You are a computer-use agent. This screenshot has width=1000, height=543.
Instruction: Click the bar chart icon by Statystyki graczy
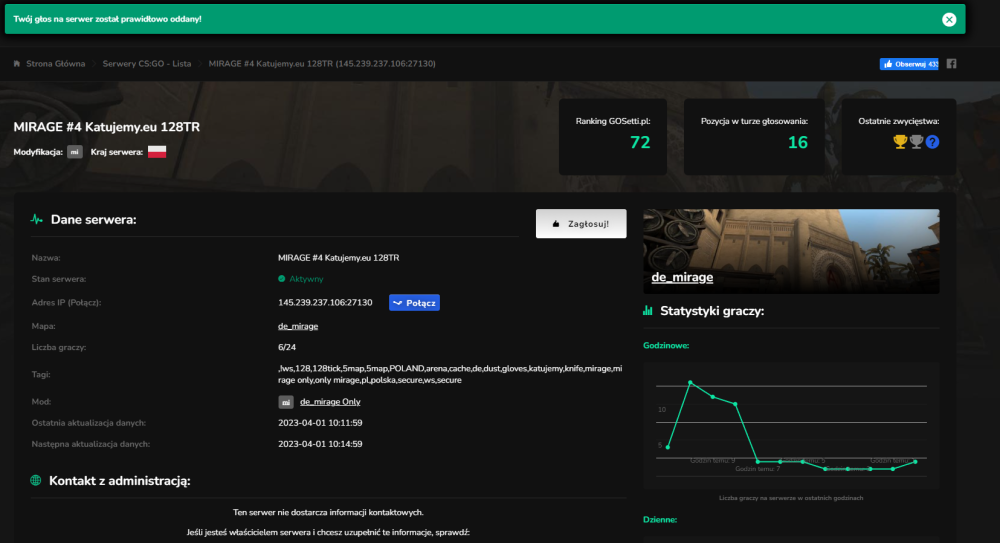(x=648, y=311)
